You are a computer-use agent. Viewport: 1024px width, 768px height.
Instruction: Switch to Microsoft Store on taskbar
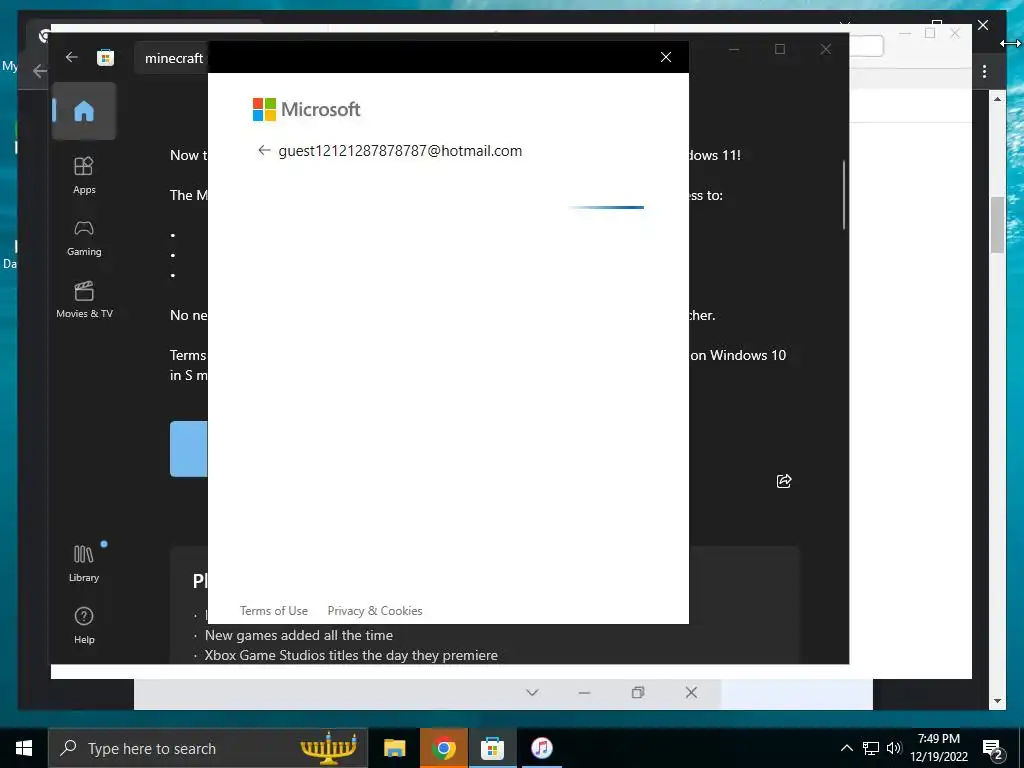coord(492,748)
